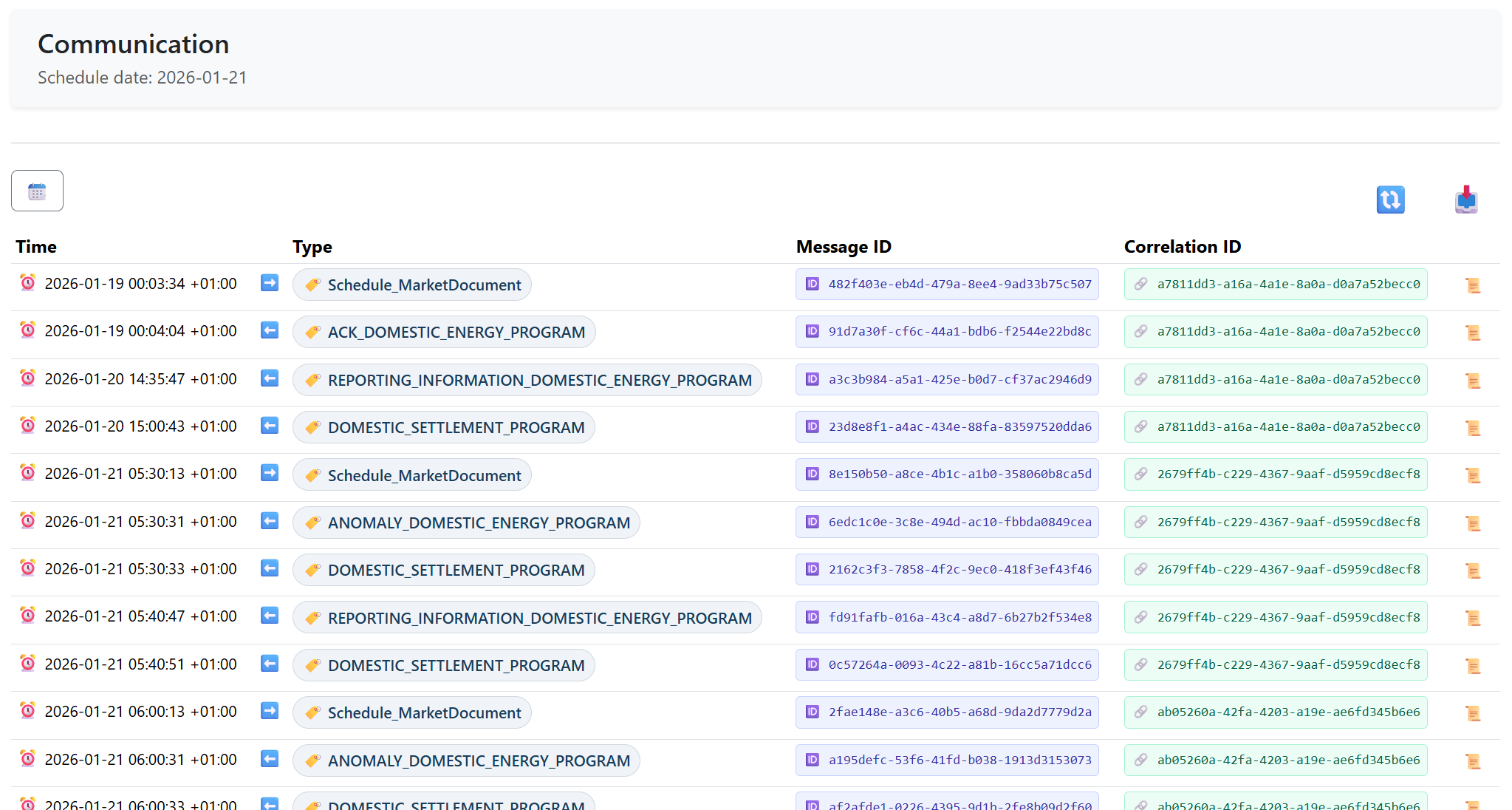Screen dimensions: 1512x810
Task: Select the ACK_DOMESTIC_ENERGY_PROGRAM type tag
Action: 444,333
